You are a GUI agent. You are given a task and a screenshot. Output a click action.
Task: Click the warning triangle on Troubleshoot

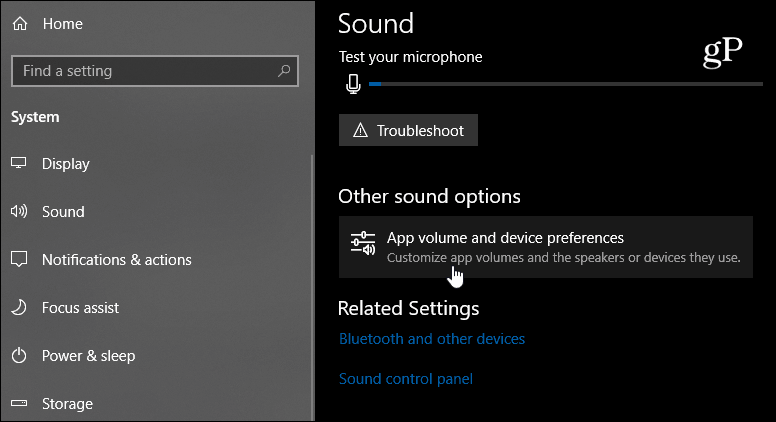[x=360, y=130]
